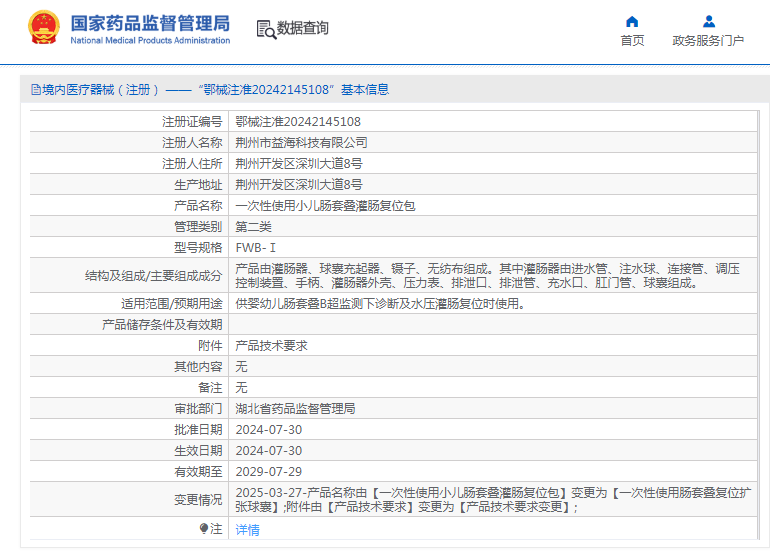Click the 产品储存条件及有效期 row label
This screenshot has height=555, width=770.
coord(162,325)
